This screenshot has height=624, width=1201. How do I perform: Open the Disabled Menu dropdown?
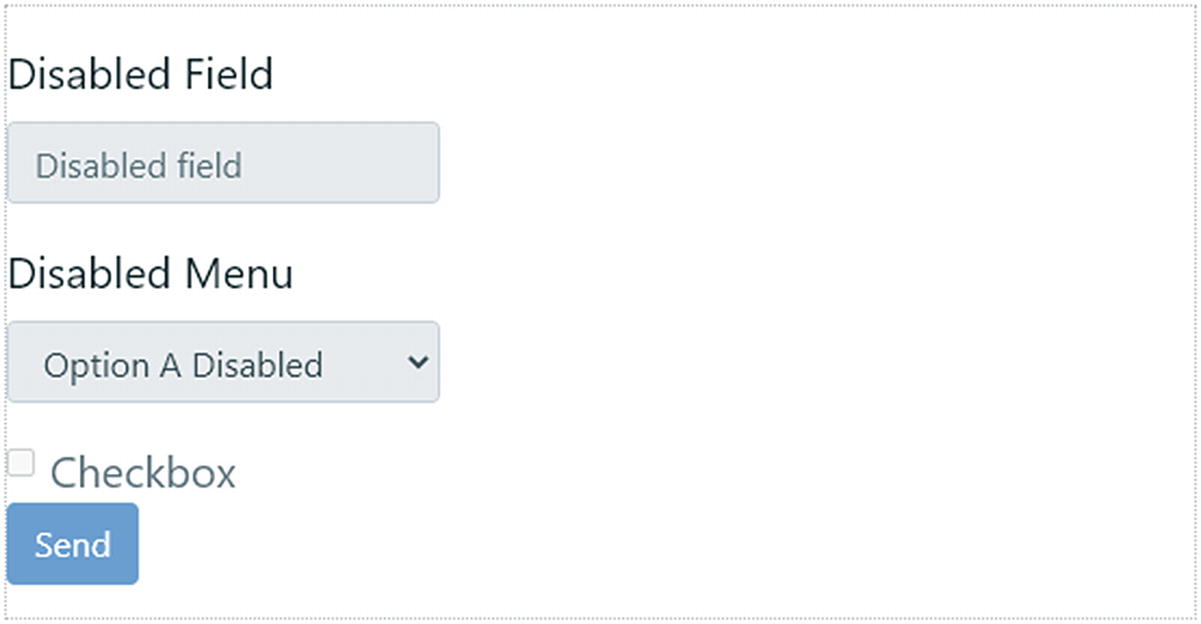pyautogui.click(x=223, y=362)
